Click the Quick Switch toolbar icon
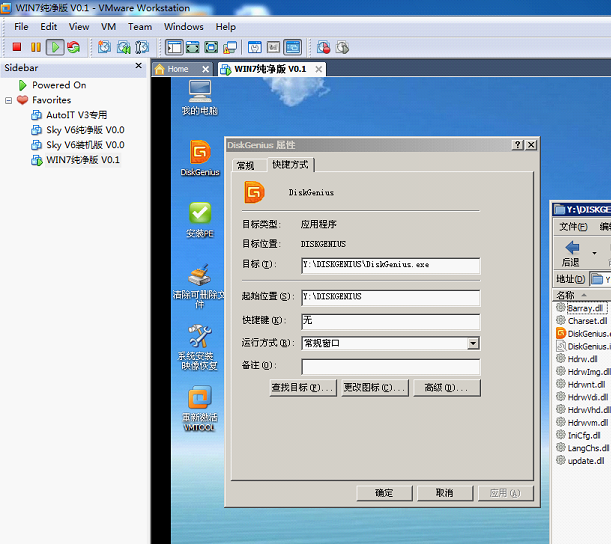 [x=192, y=47]
